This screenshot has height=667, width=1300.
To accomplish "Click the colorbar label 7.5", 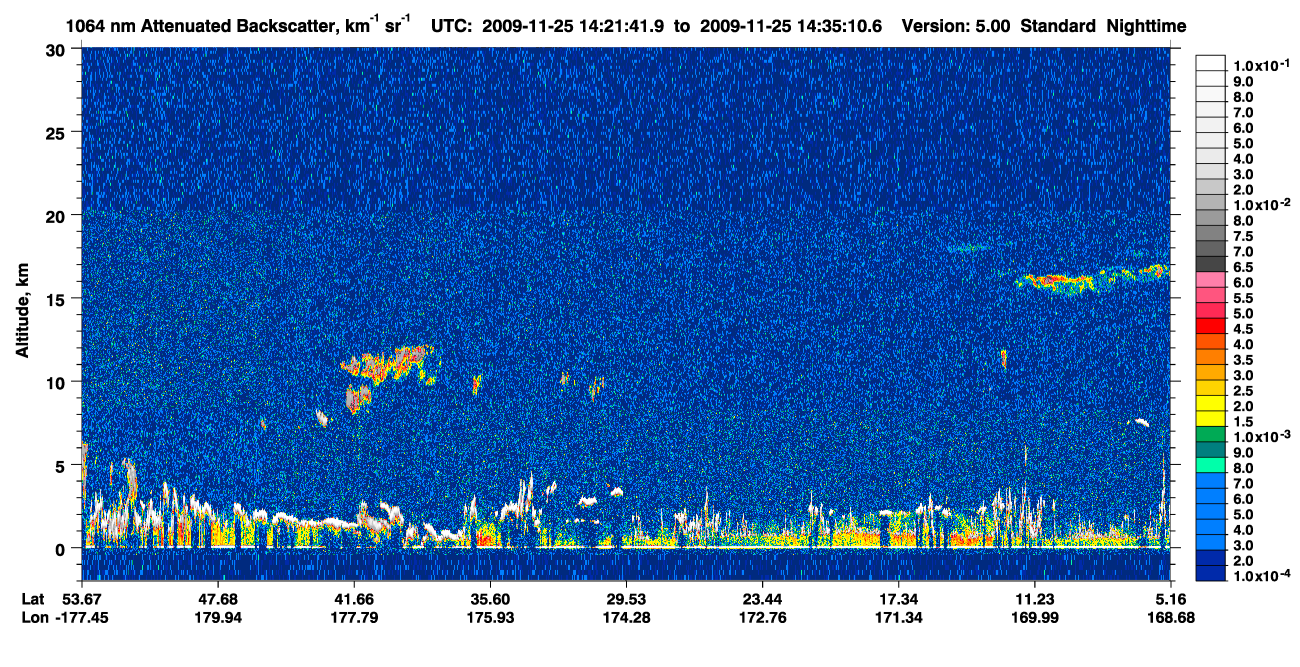I will point(1243,235).
